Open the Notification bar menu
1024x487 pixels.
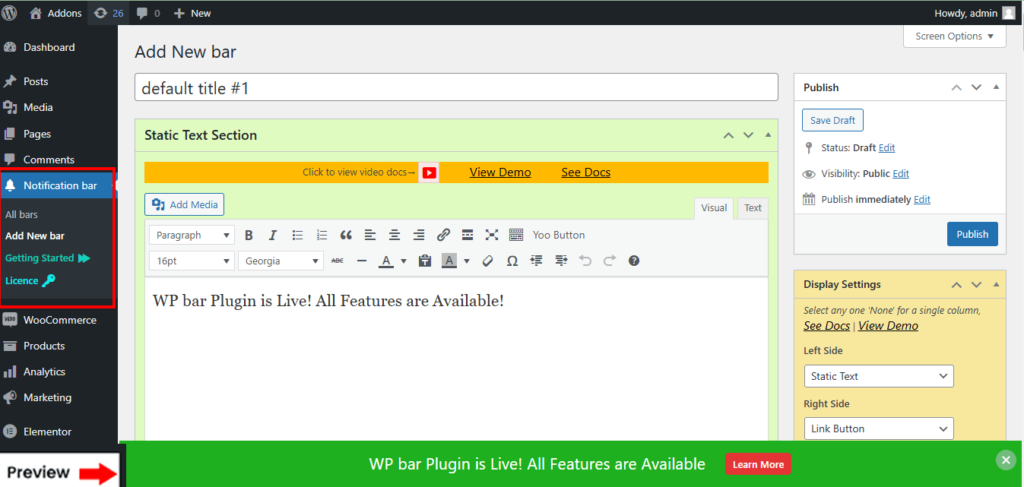tap(59, 186)
